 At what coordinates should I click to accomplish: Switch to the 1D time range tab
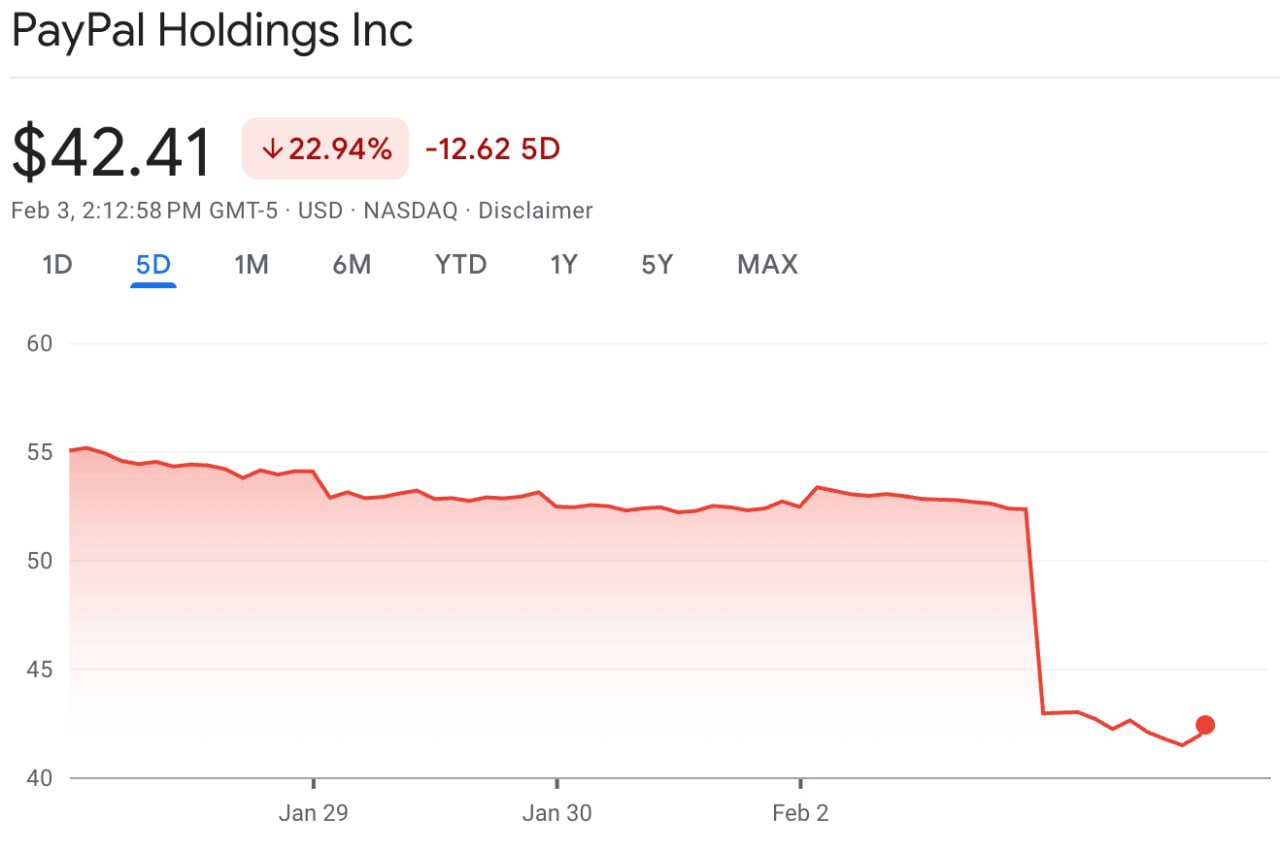(57, 265)
